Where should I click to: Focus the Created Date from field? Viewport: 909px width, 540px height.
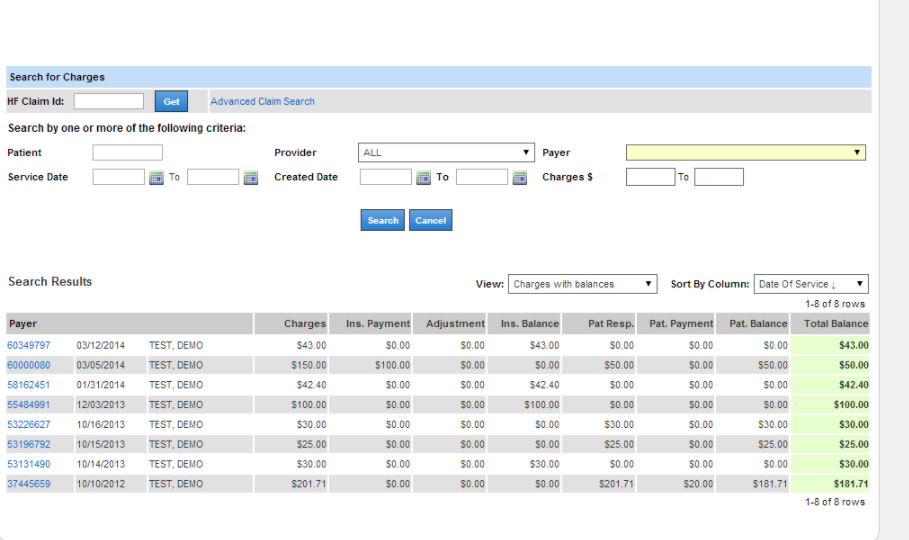tap(386, 177)
